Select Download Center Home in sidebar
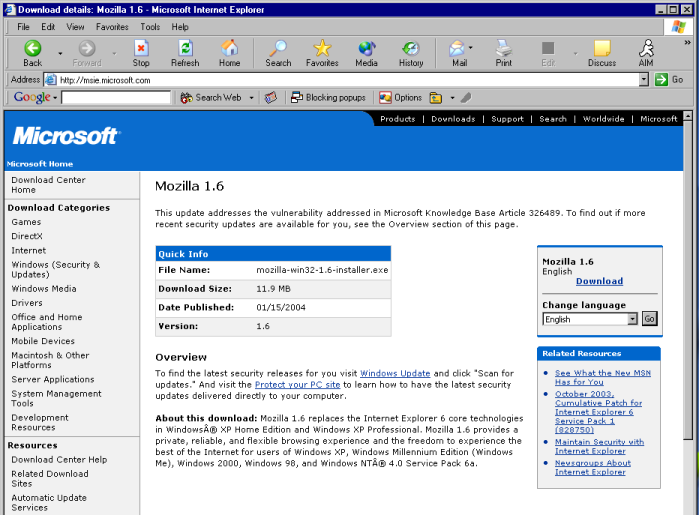699x515 pixels. point(48,185)
